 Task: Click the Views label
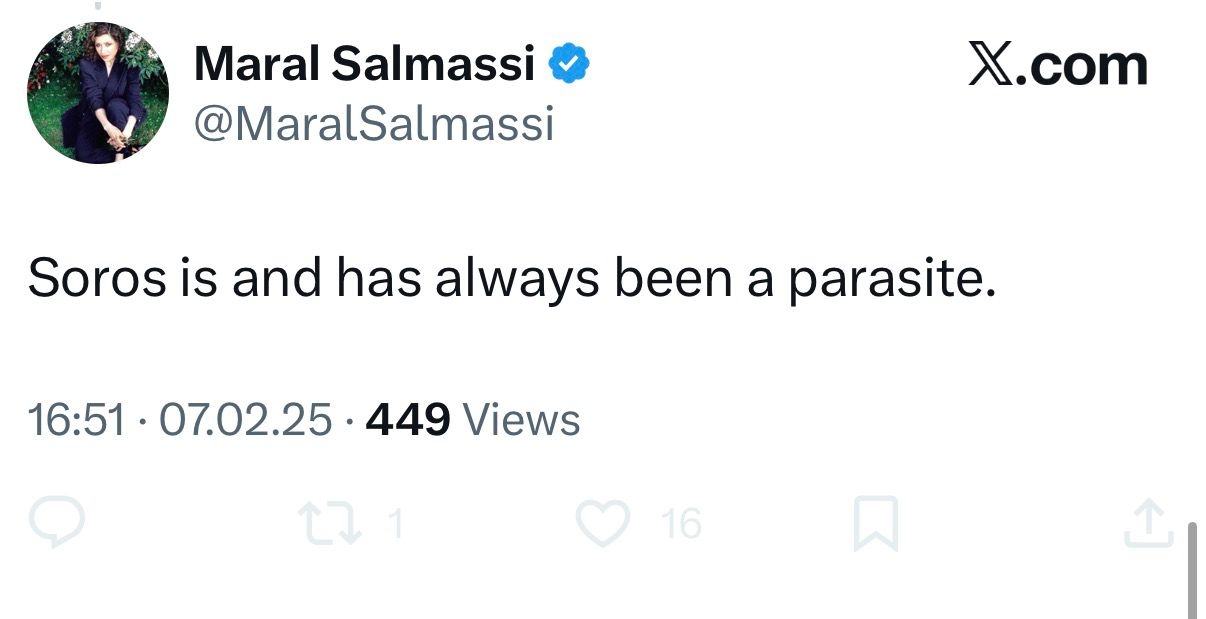coord(522,420)
